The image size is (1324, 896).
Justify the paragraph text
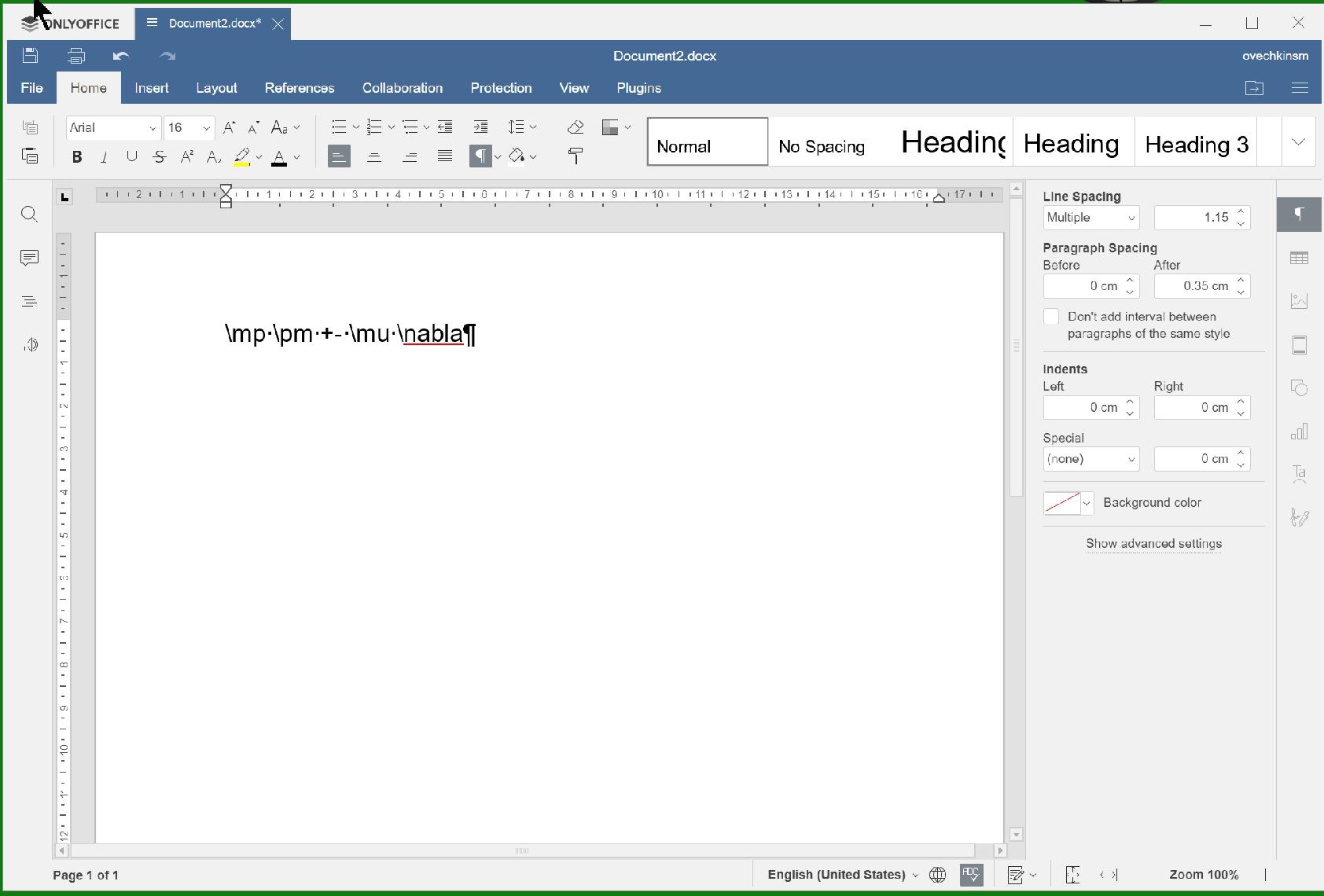[445, 156]
